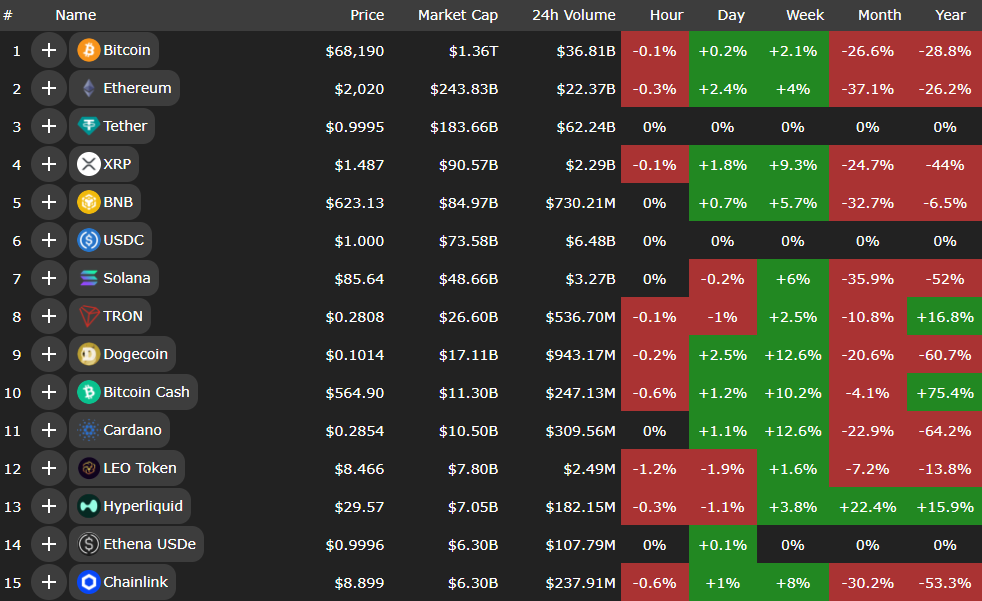Click the Solana logo icon
The width and height of the screenshot is (982, 601).
(88, 278)
